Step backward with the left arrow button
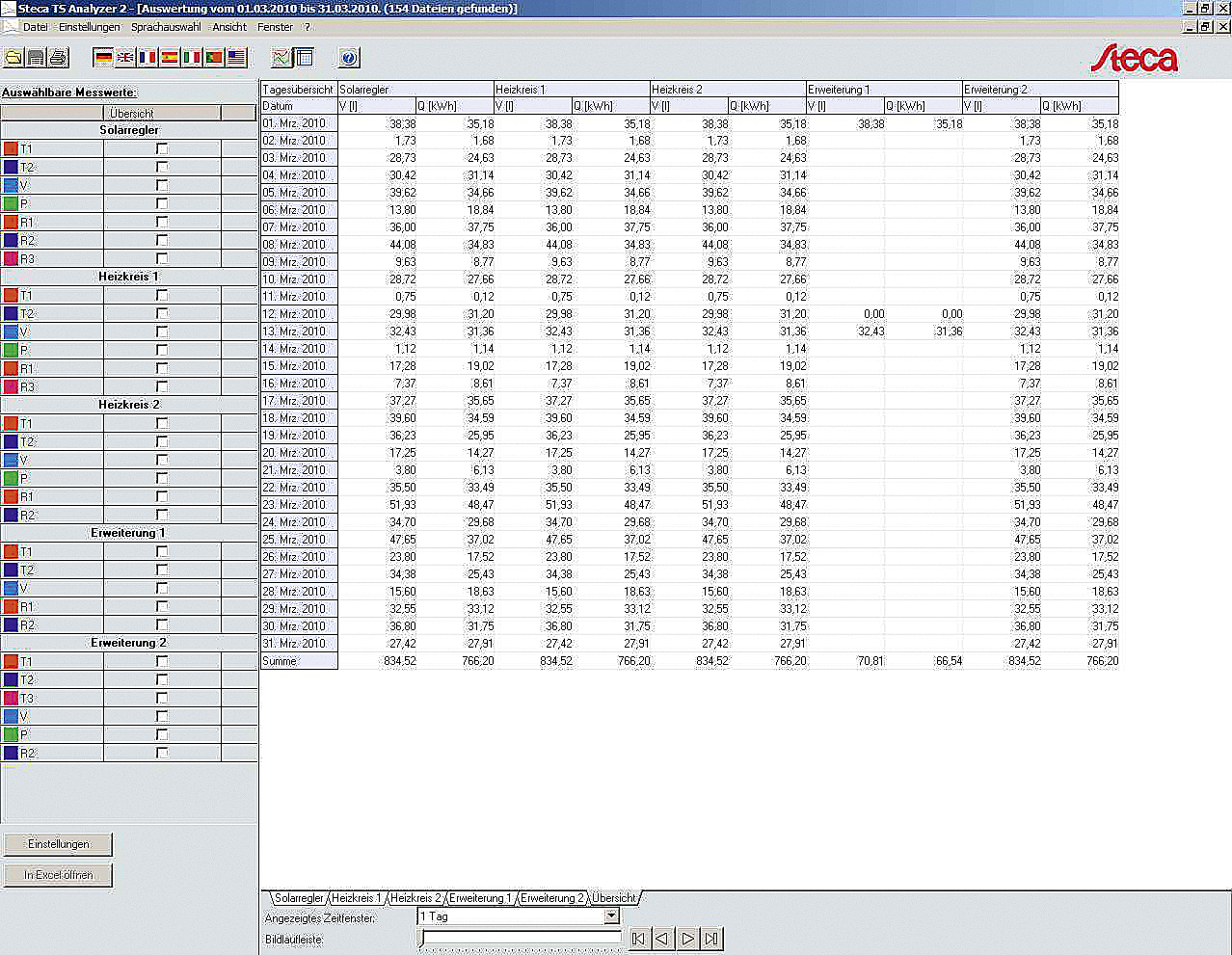The height and width of the screenshot is (955, 1232). (x=662, y=939)
